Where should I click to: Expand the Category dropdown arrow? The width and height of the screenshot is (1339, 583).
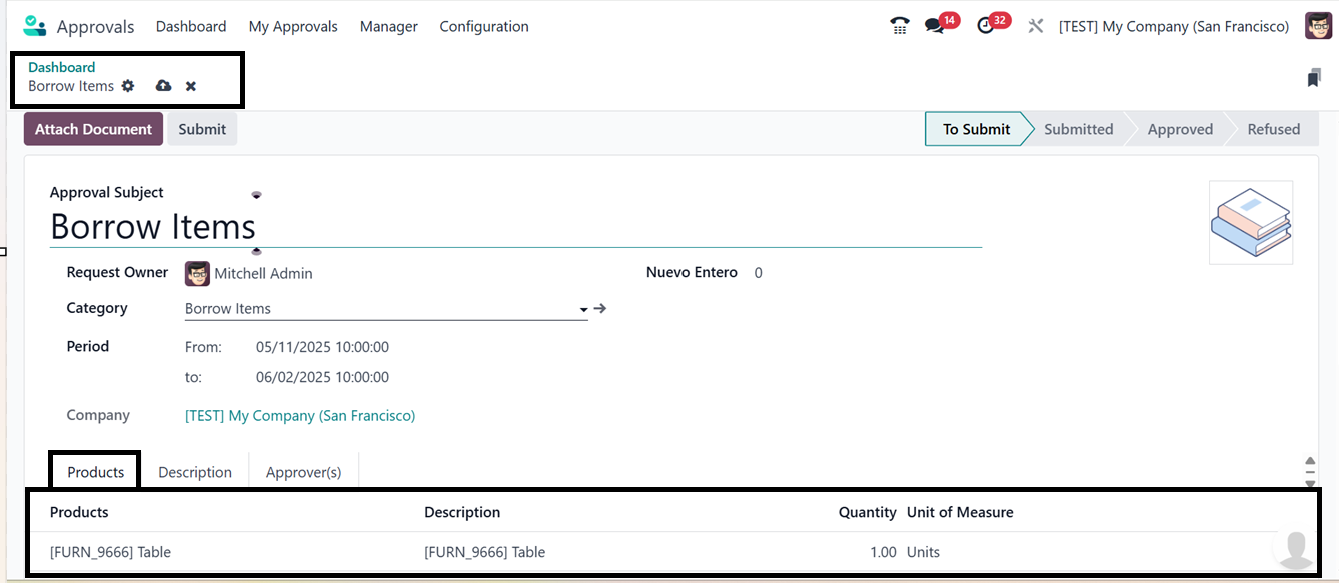(583, 310)
